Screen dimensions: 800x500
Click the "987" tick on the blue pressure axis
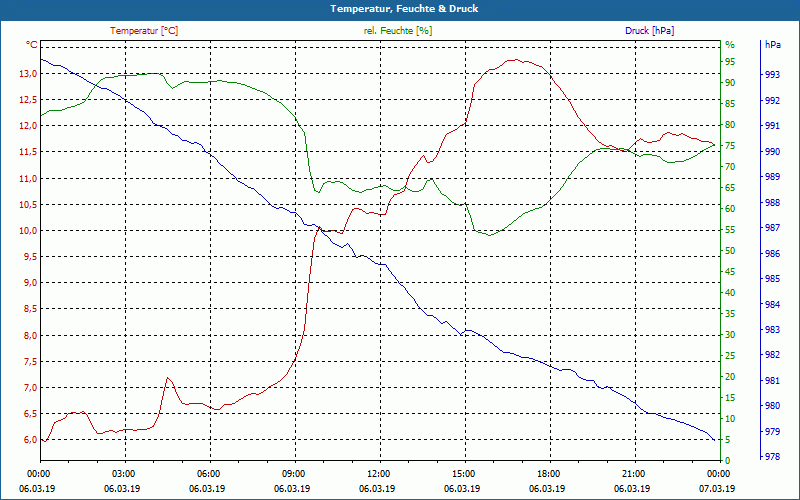pyautogui.click(x=772, y=228)
